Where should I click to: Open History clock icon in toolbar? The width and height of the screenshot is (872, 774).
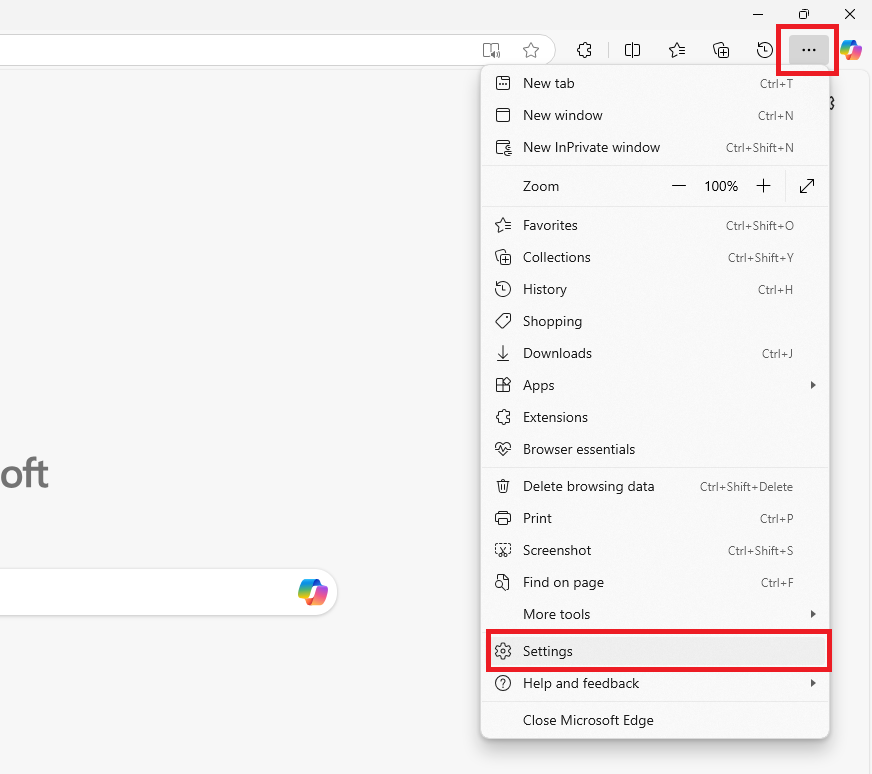coord(765,50)
